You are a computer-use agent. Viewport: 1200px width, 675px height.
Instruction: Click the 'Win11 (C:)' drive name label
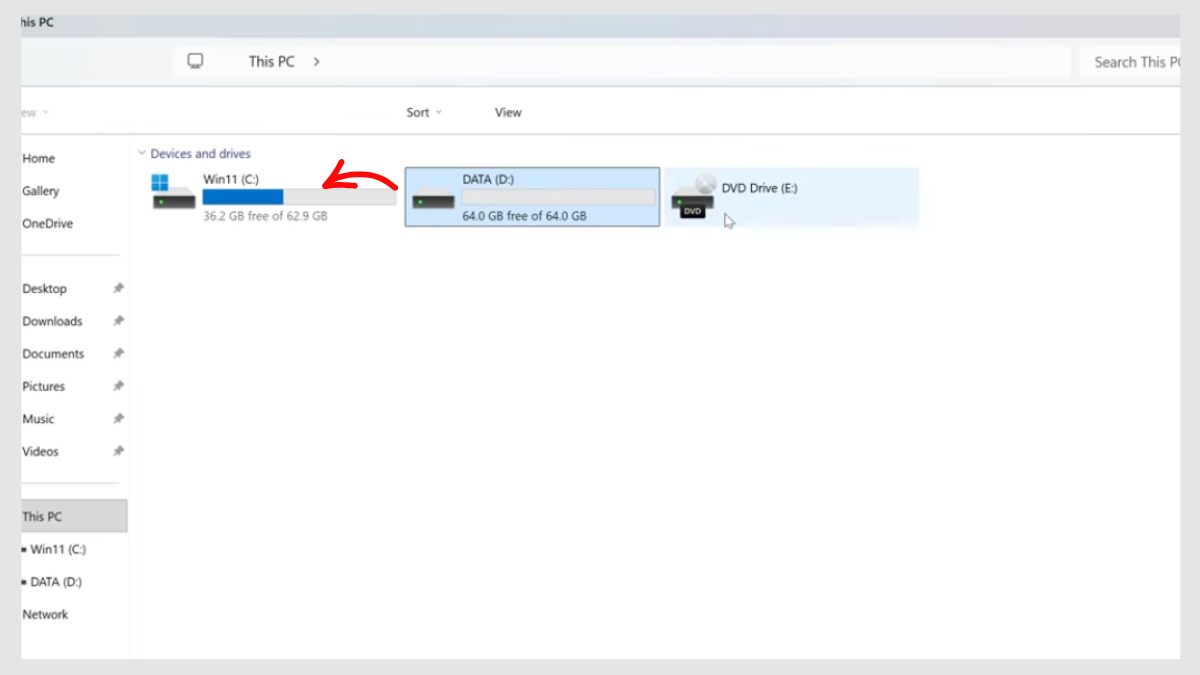coord(231,179)
